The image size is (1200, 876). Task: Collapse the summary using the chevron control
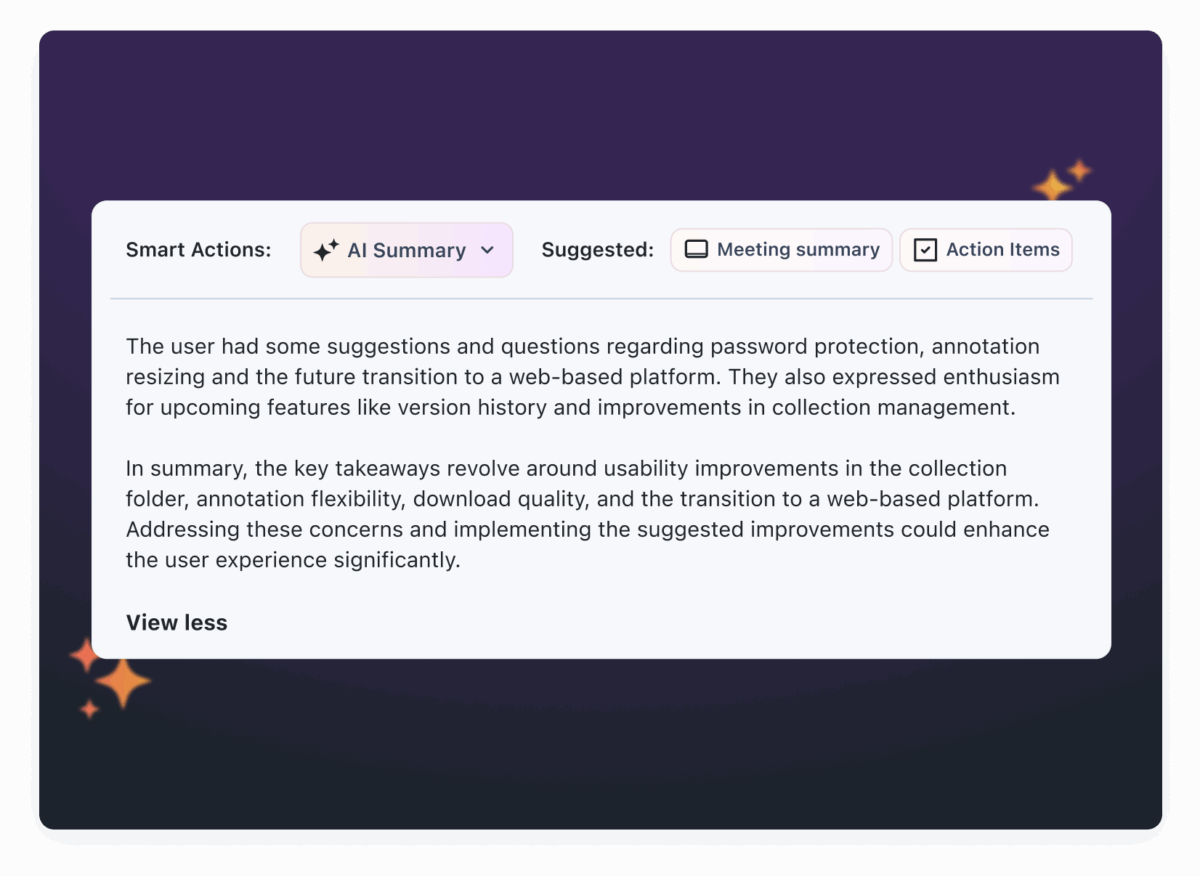pyautogui.click(x=487, y=251)
